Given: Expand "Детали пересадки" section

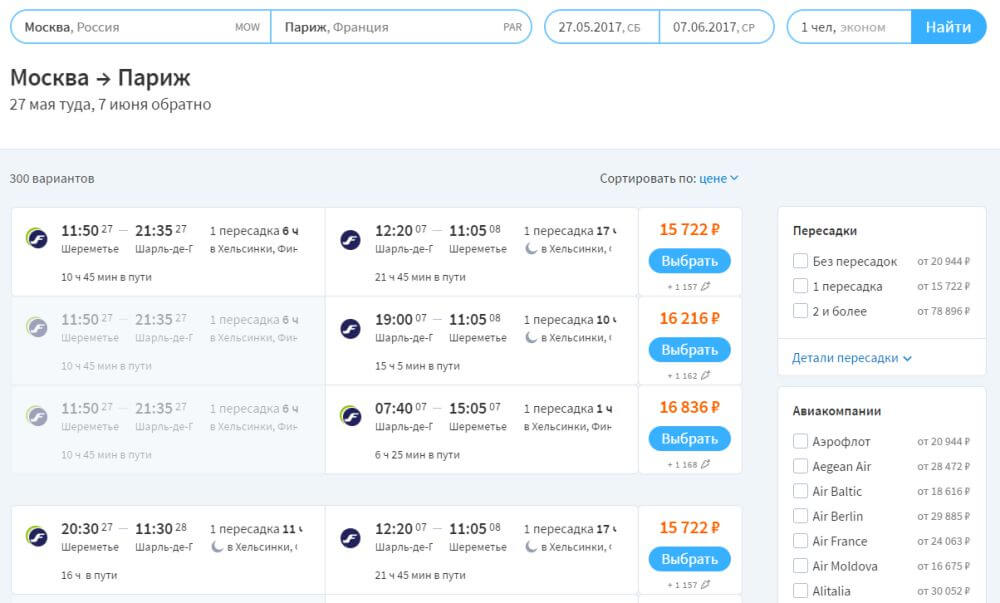Looking at the screenshot, I should 851,358.
